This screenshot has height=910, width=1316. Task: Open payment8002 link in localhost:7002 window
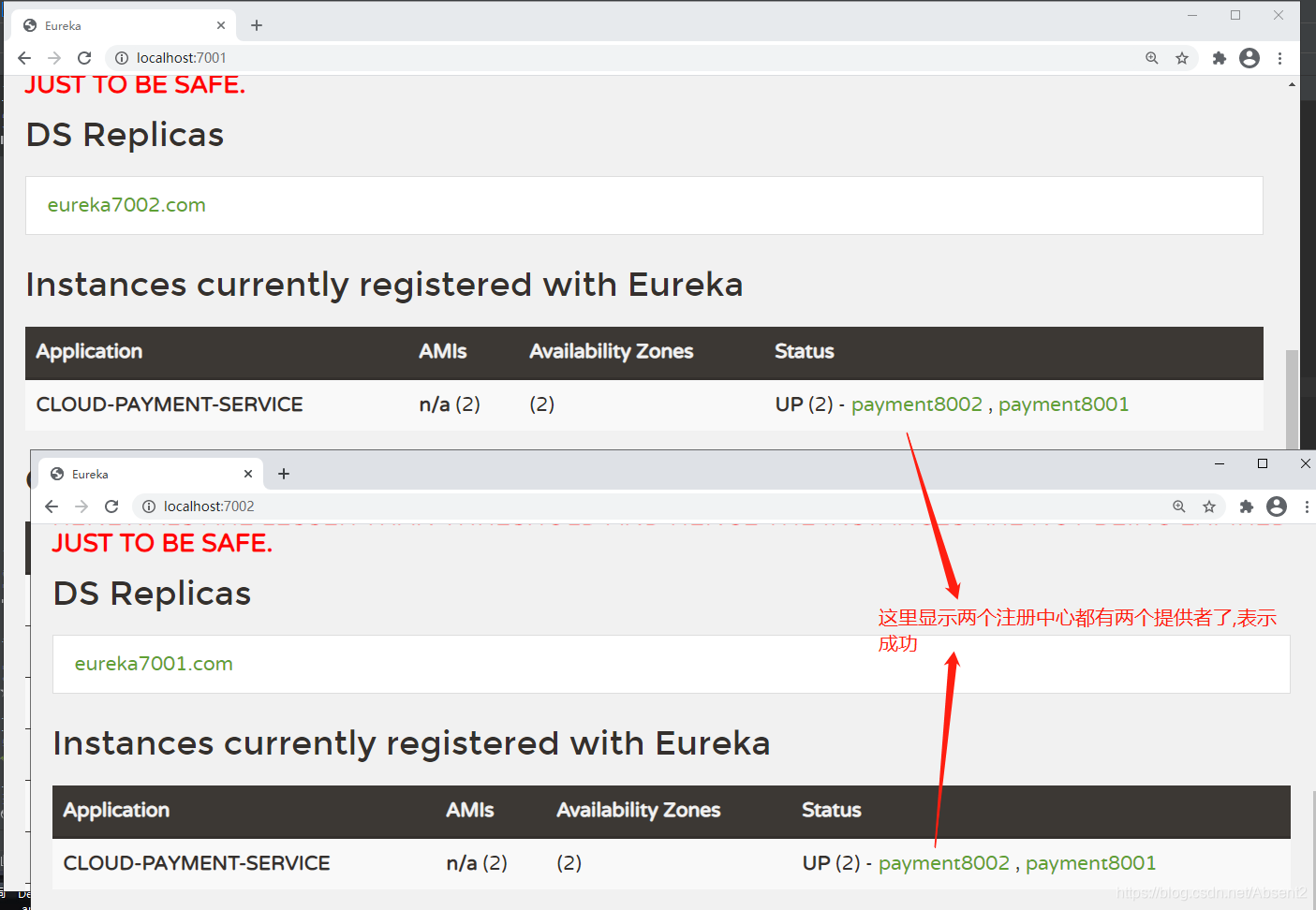[944, 863]
